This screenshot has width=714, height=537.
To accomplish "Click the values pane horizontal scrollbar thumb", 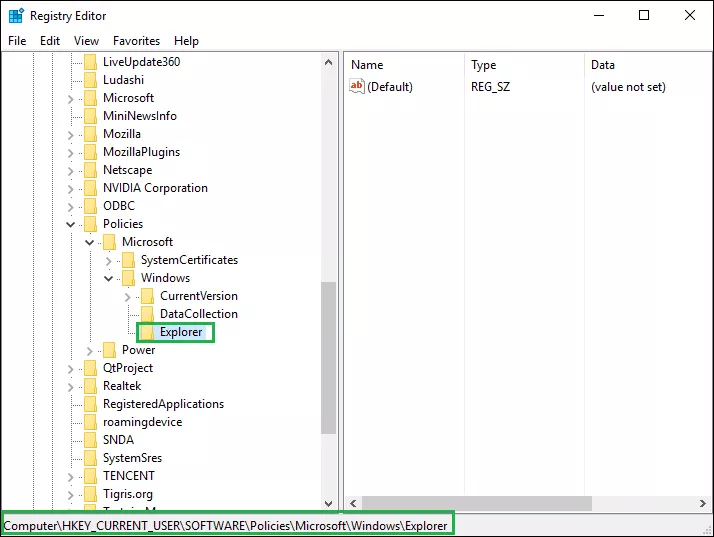I will (477, 503).
